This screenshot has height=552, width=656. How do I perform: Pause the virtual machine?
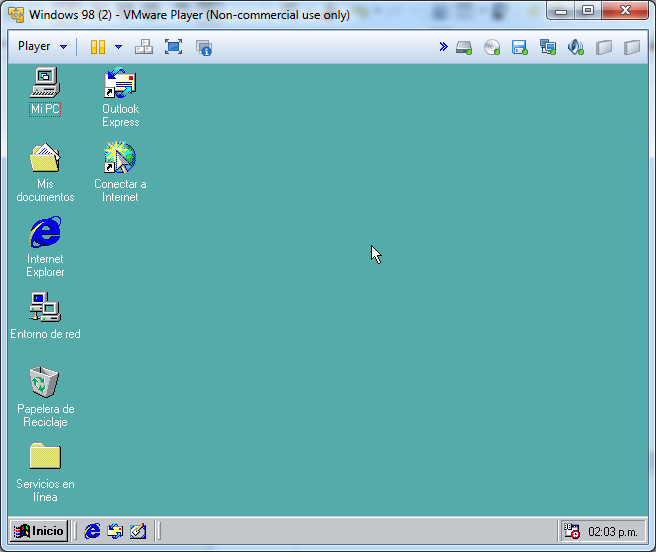[98, 47]
